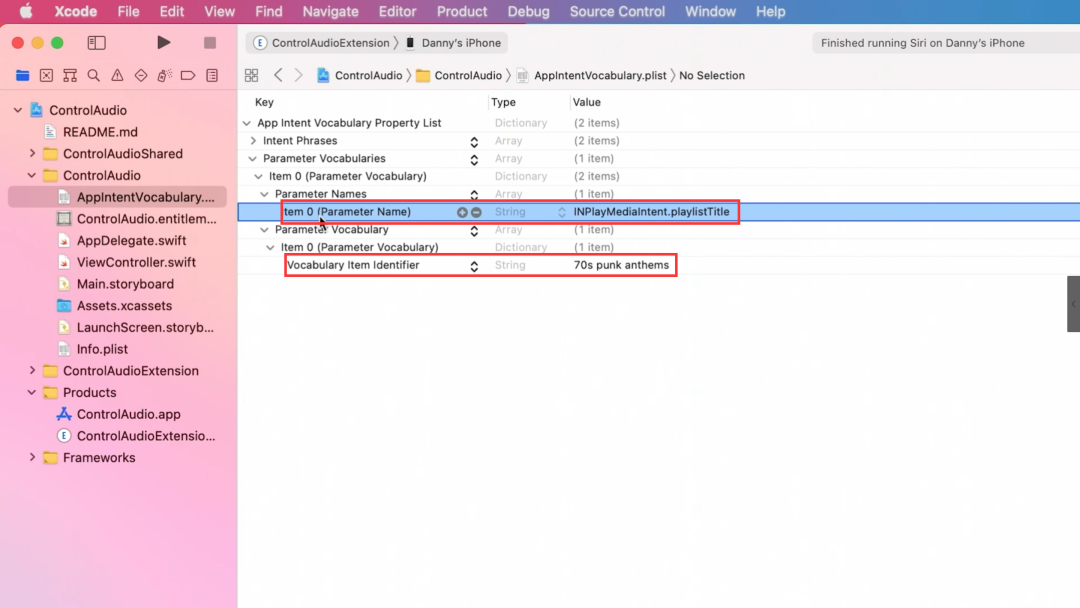The image size is (1080, 608).
Task: Open the Debug menu
Action: pos(528,11)
